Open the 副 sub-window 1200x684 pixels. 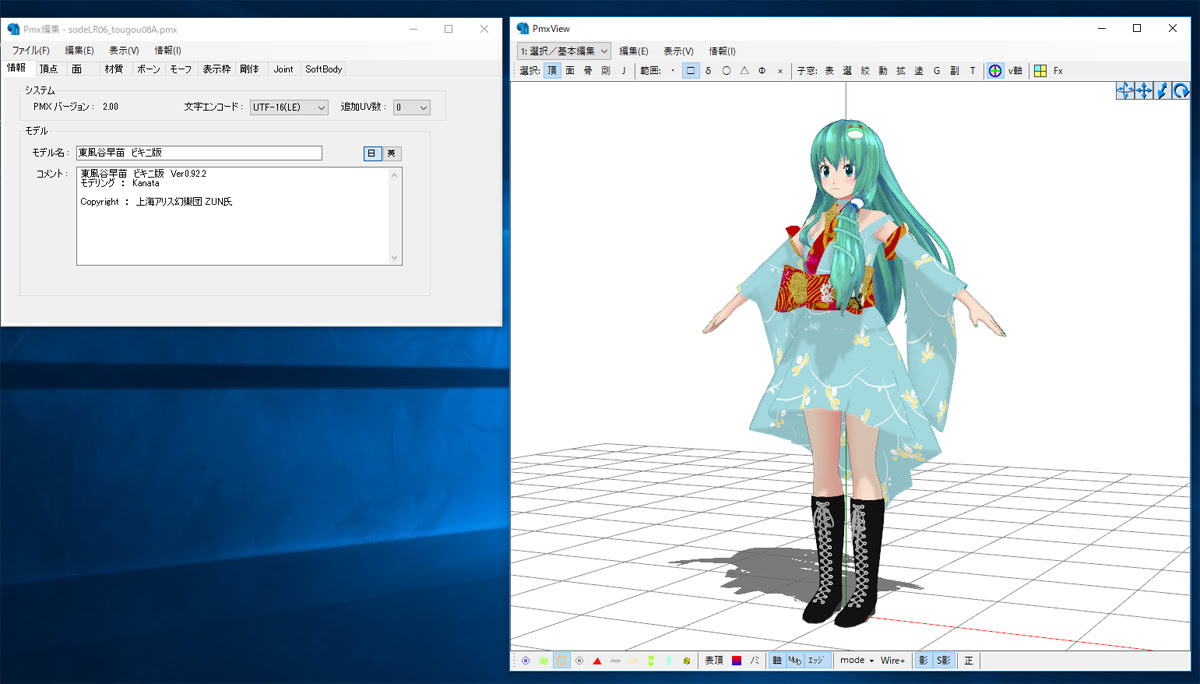pos(955,71)
